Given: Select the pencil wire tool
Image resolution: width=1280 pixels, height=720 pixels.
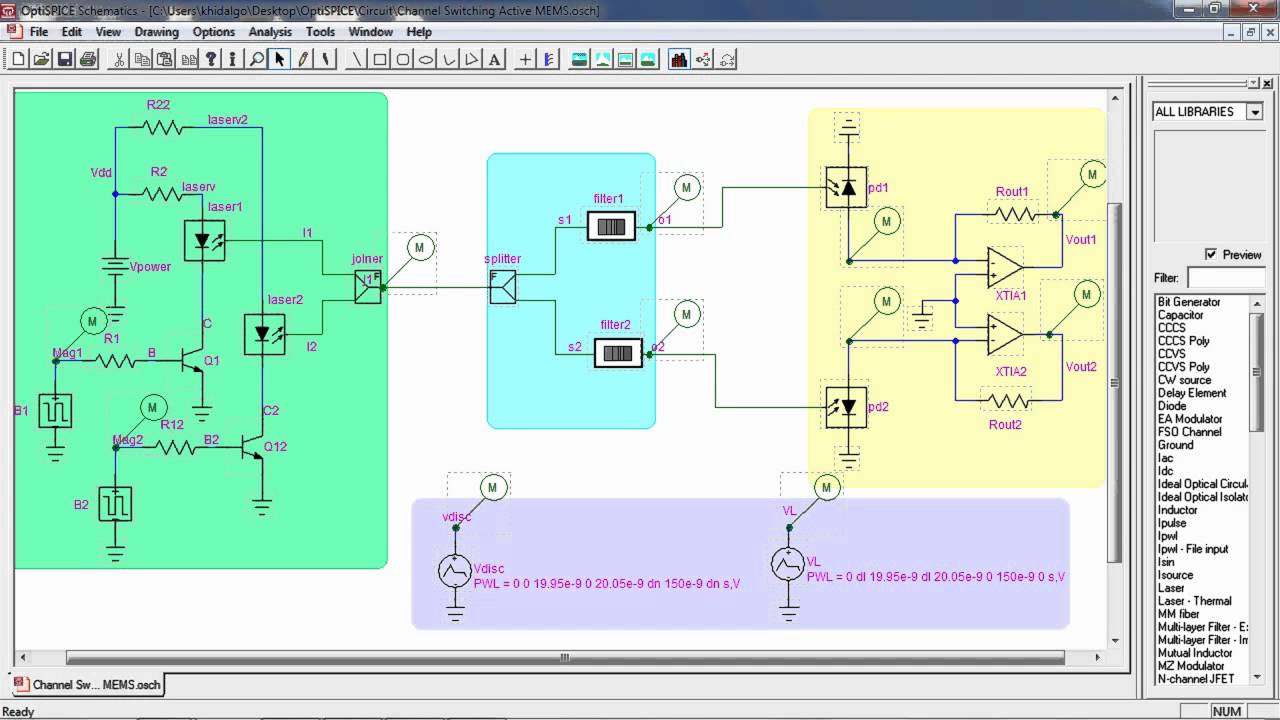Looking at the screenshot, I should click(x=303, y=59).
